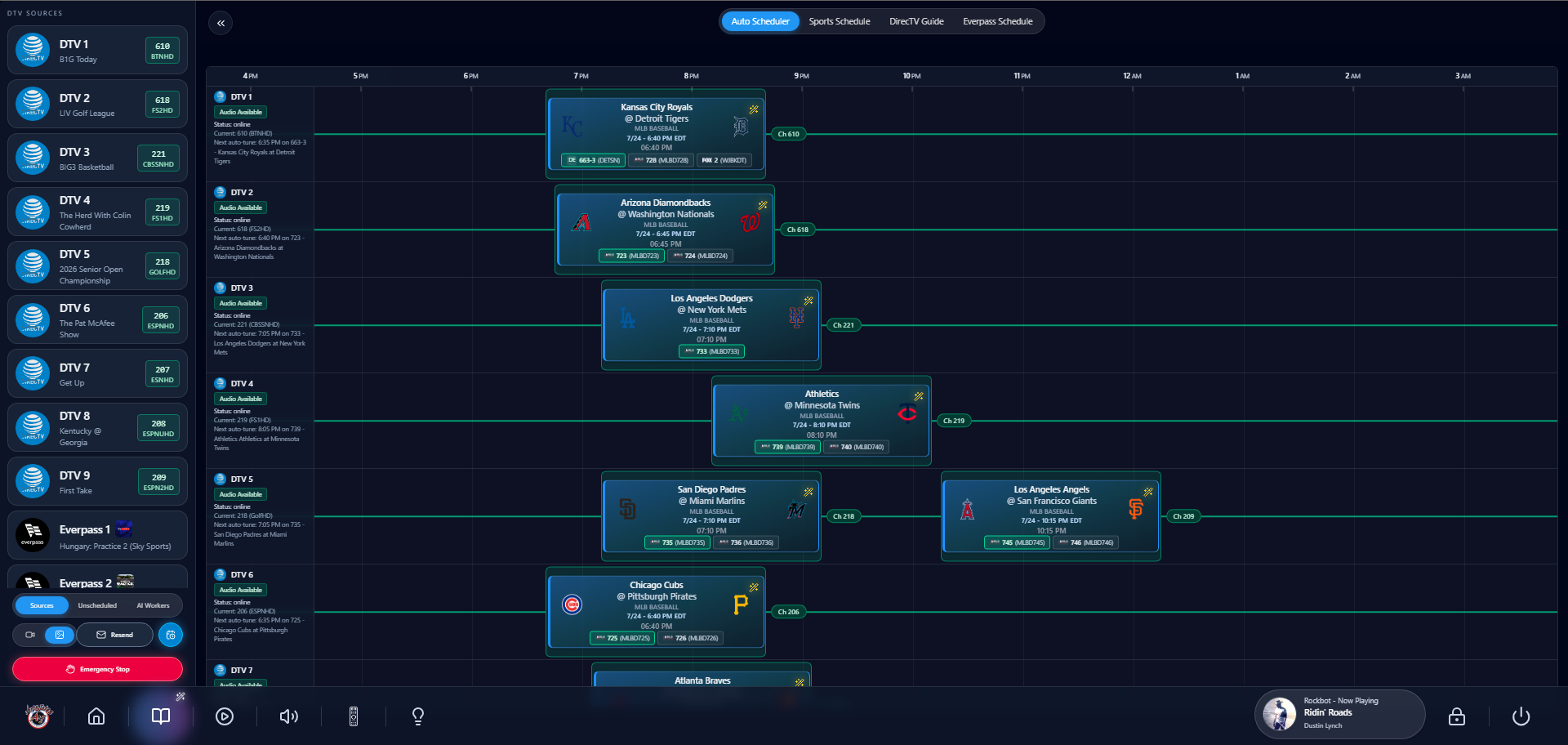Open the volume speaker icon
Viewport: 1568px width, 745px height.
[289, 716]
